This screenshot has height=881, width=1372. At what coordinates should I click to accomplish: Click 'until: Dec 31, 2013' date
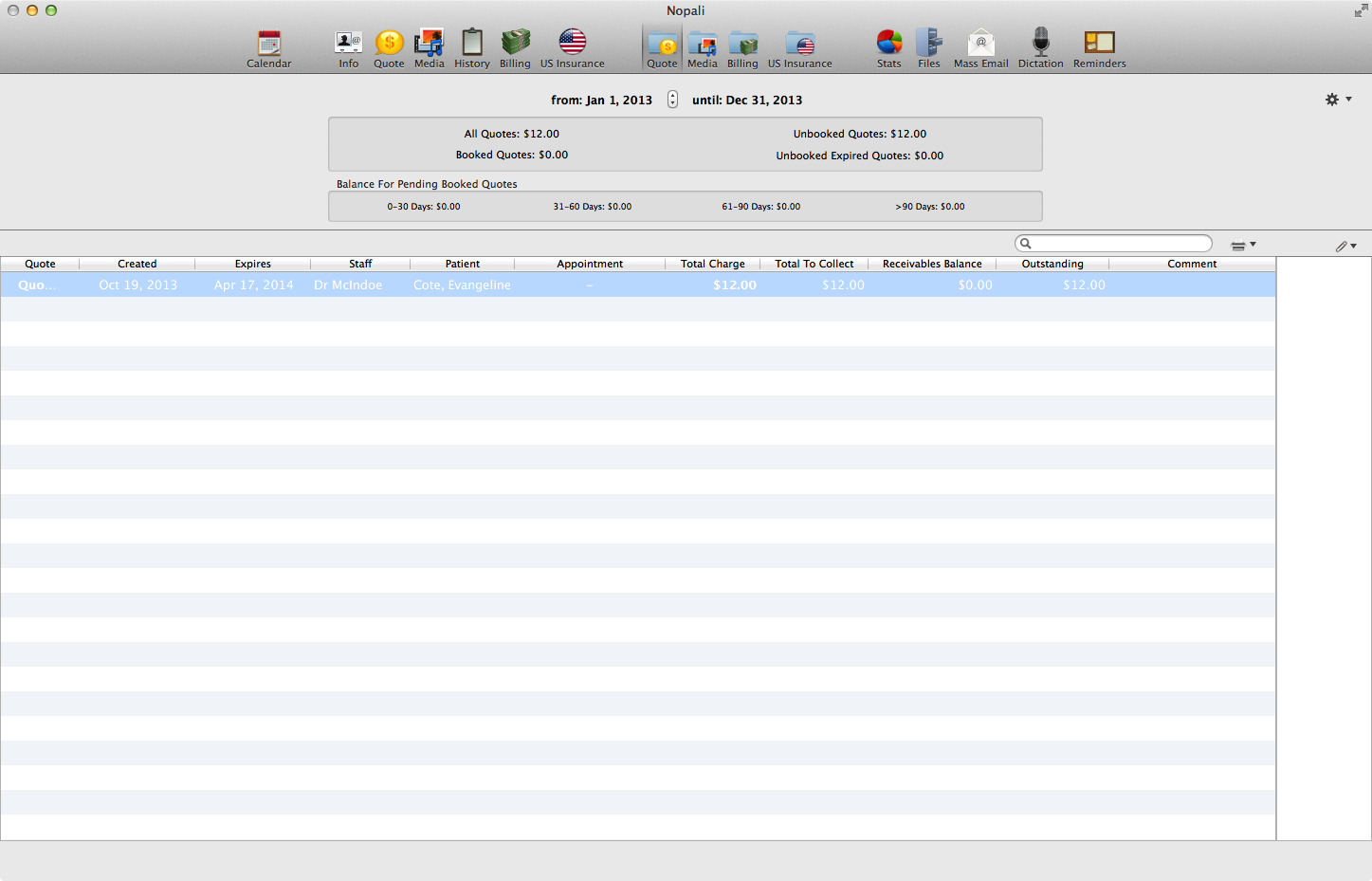click(747, 100)
